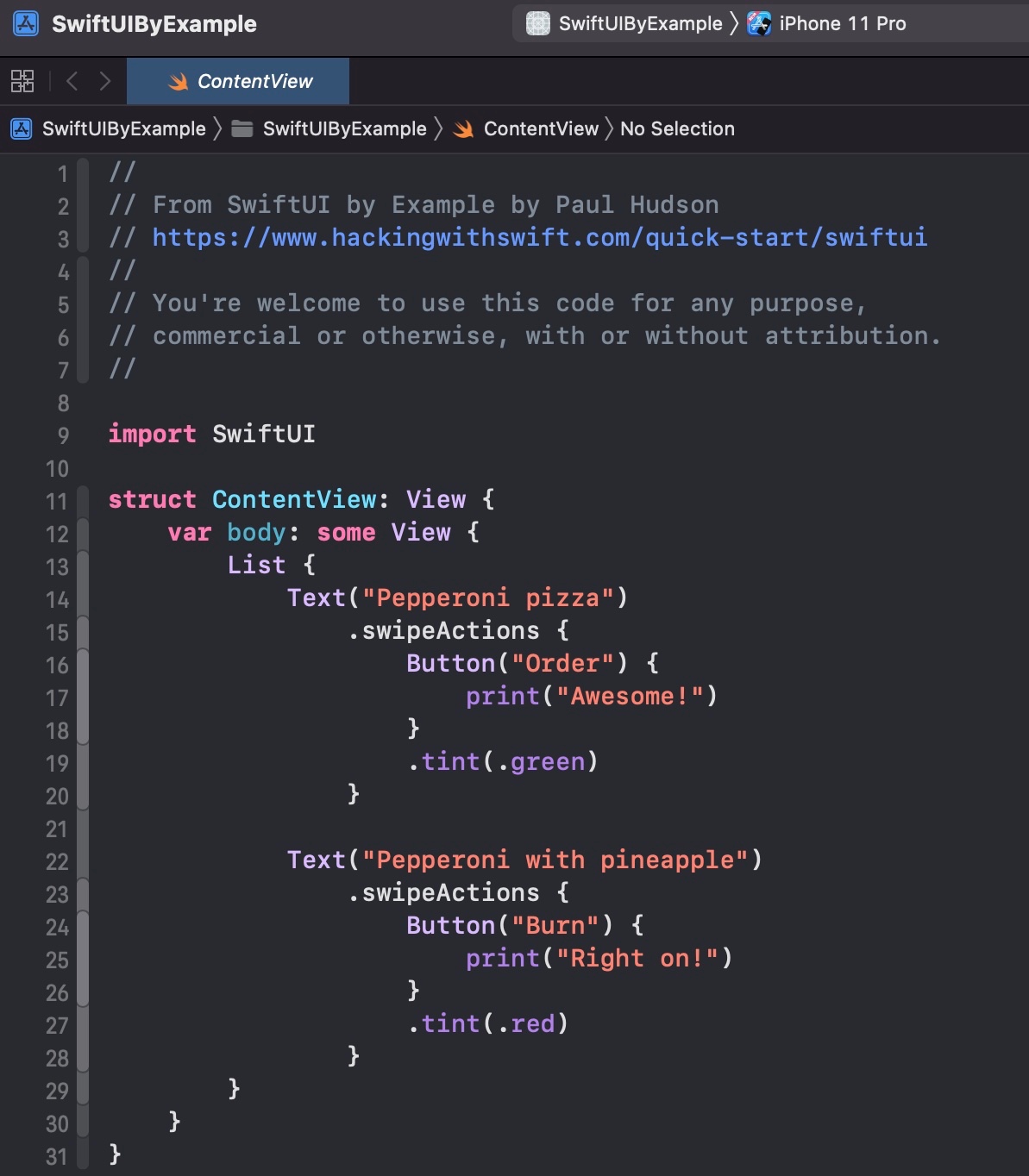Click the "Burn" button string
This screenshot has height=1176, width=1029.
coord(555,925)
